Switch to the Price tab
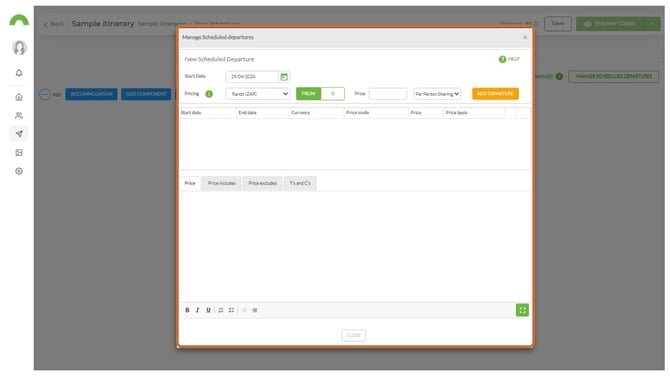 (190, 183)
